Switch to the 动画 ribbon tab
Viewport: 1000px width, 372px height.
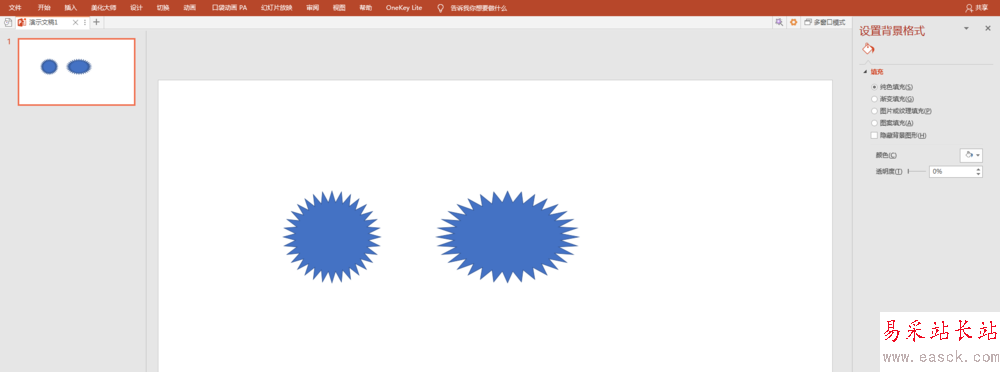tap(189, 8)
